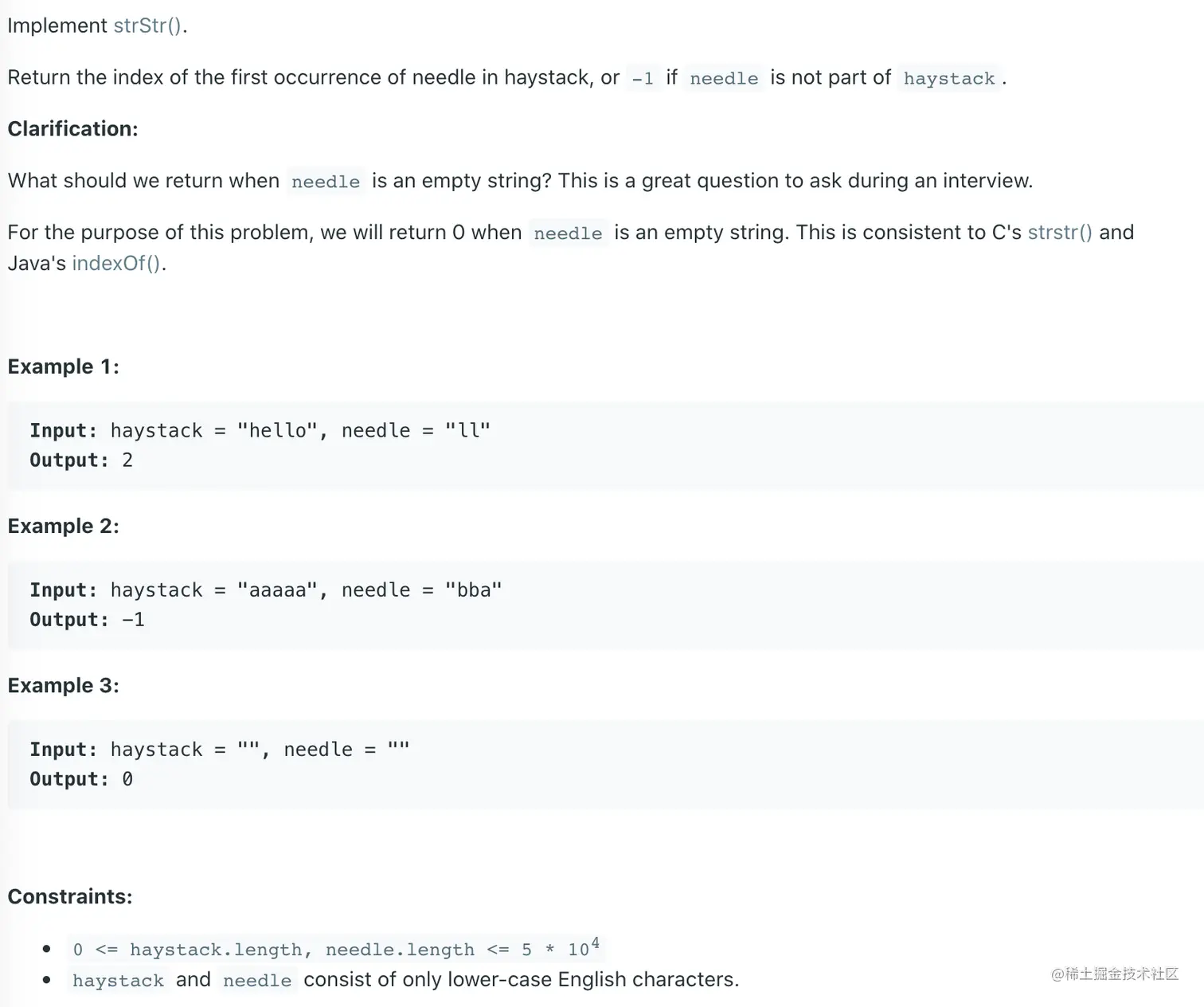Click 'needle' code in the interview question sentence

pos(326,182)
